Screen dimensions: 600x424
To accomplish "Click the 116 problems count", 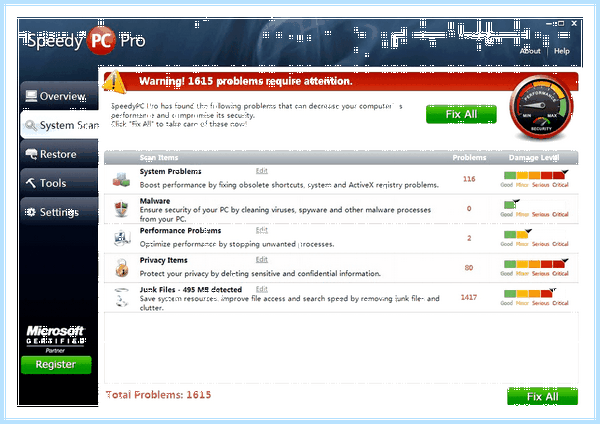I will 469,179.
